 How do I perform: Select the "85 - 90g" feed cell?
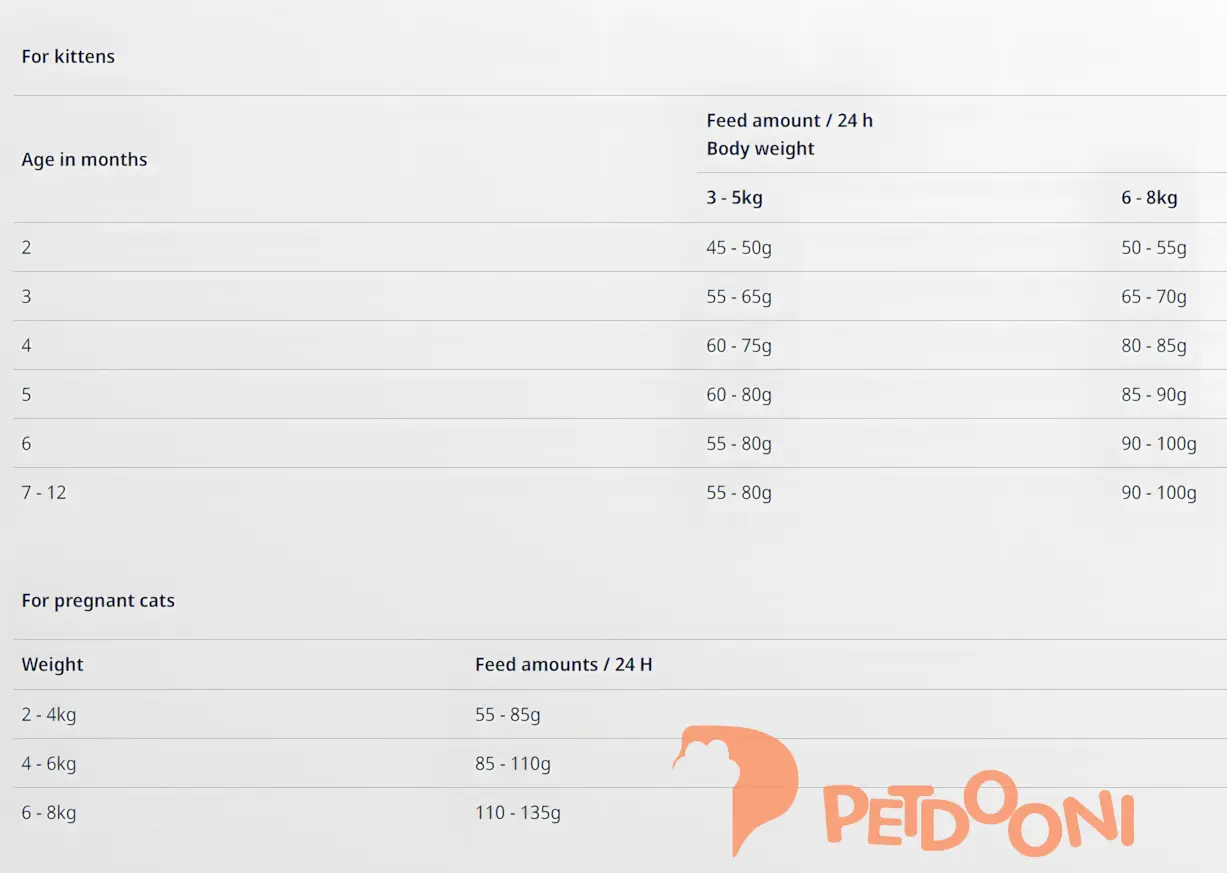tap(1153, 395)
